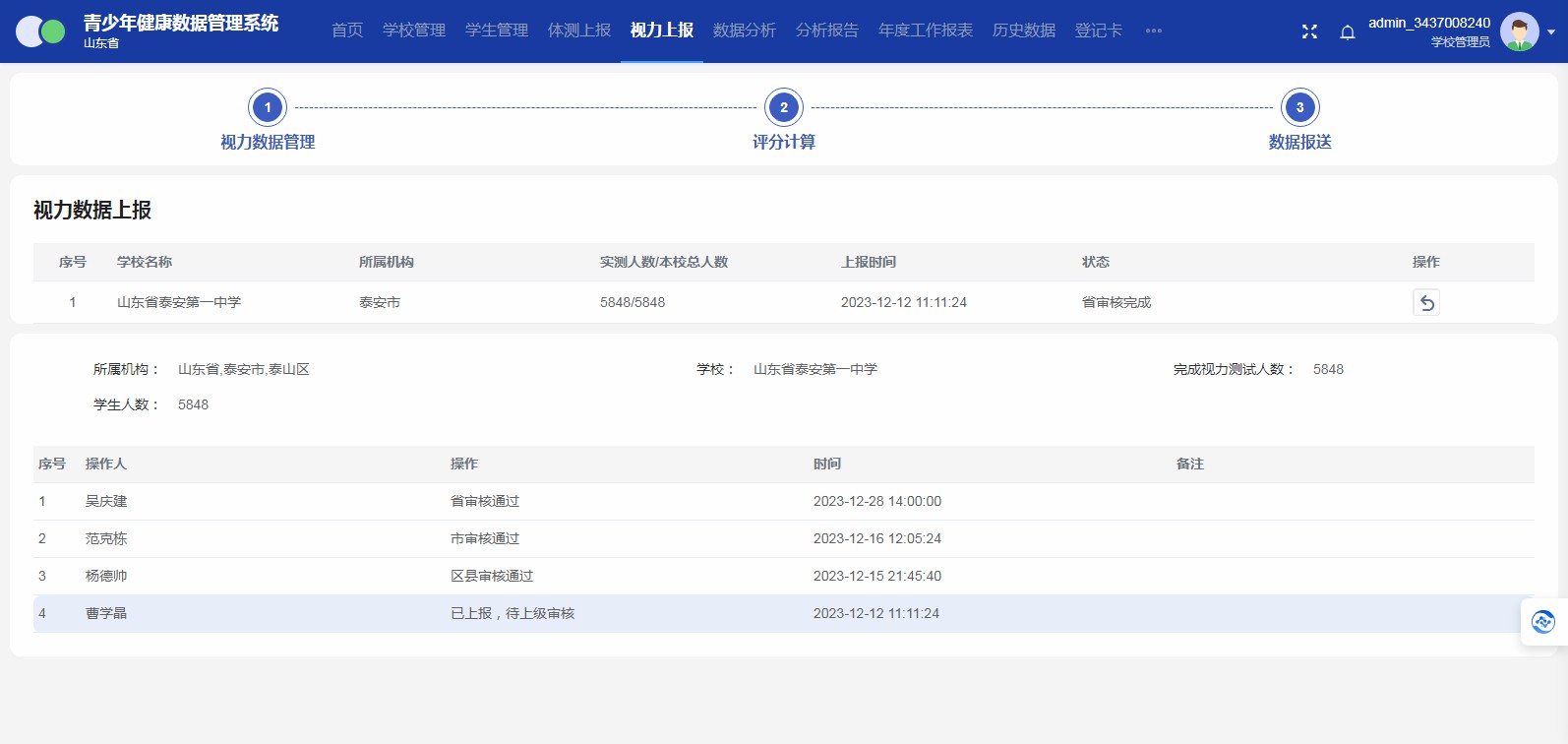
Task: Open 体测上报 navigation tab
Action: tap(579, 31)
